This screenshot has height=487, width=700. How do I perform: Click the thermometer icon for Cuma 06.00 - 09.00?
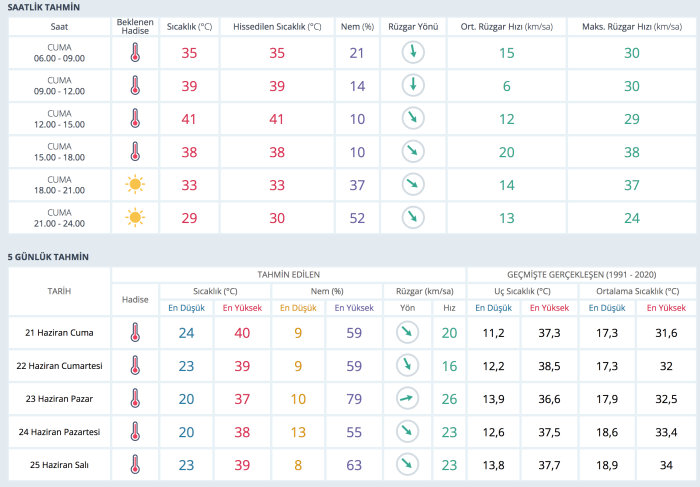click(134, 53)
